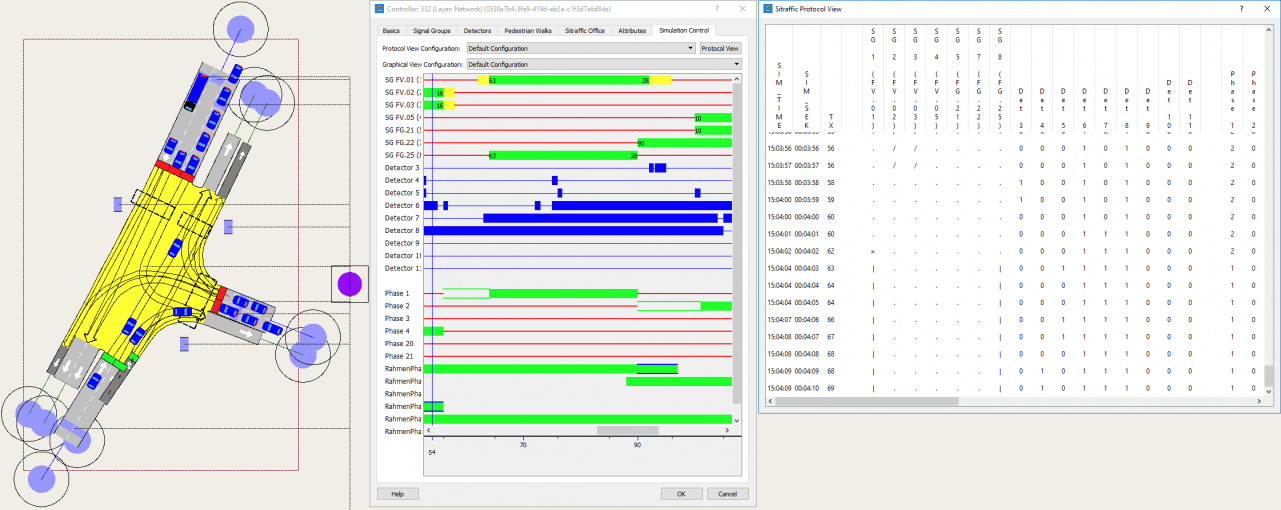Select the SG FV.02 row label
This screenshot has width=1281, height=510.
(x=403, y=92)
